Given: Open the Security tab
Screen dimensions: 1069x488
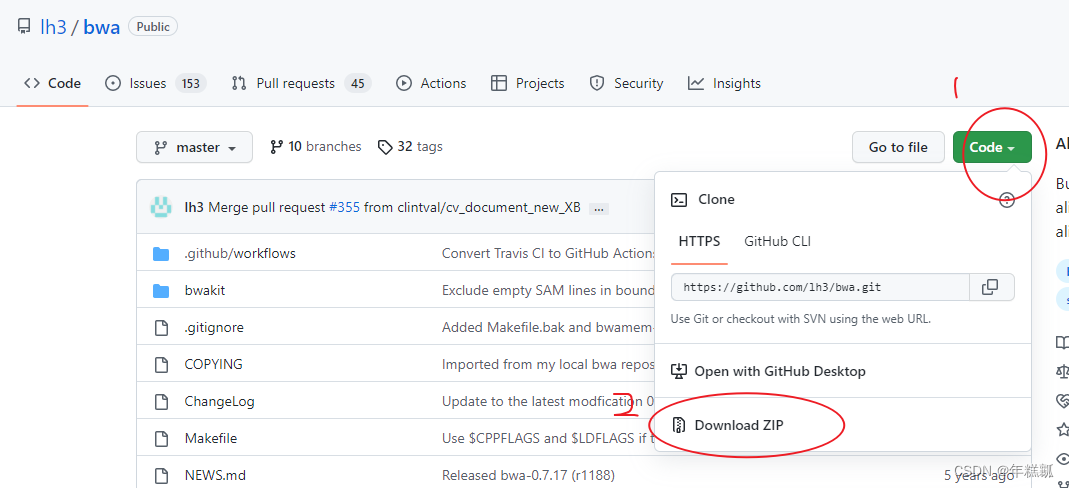Looking at the screenshot, I should 627,83.
